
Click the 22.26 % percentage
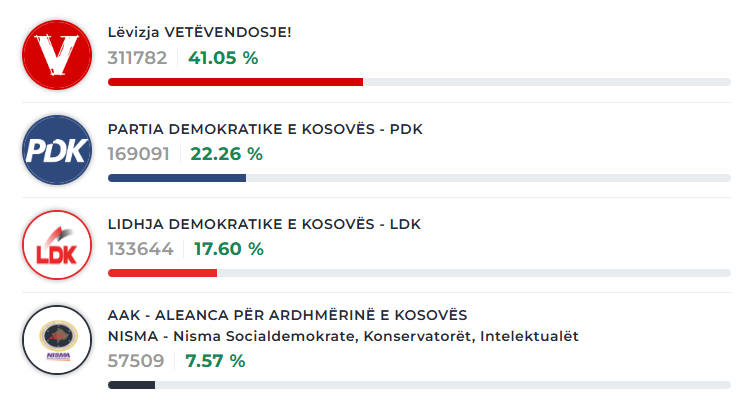(x=226, y=154)
